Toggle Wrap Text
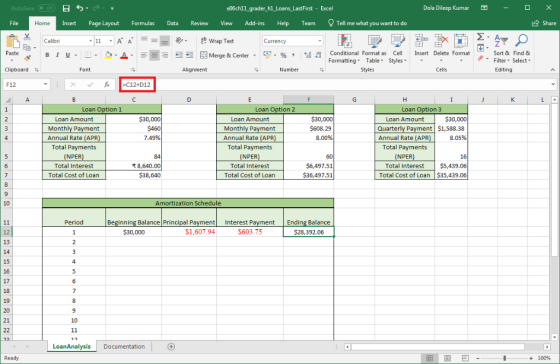560x364 pixels. pyautogui.click(x=217, y=41)
